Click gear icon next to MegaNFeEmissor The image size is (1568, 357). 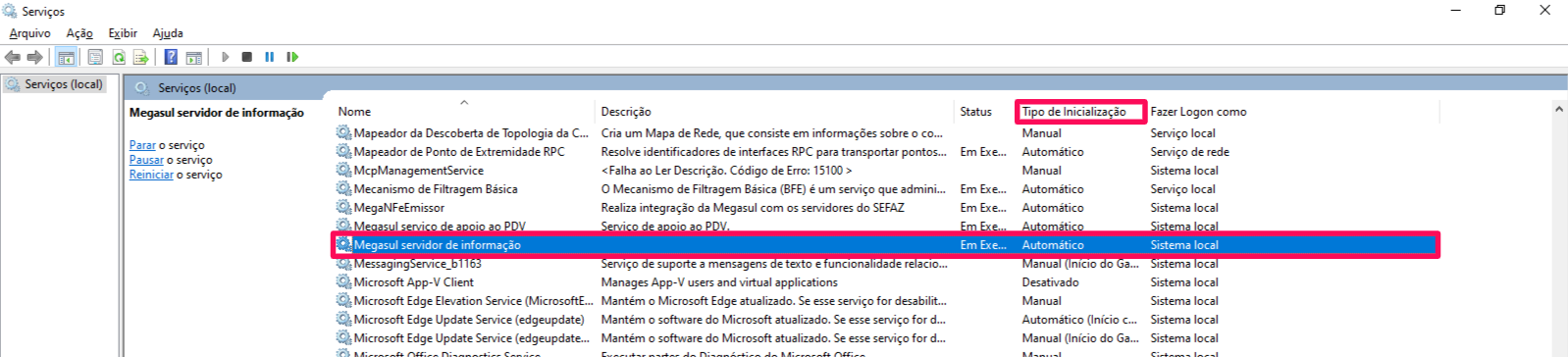click(343, 207)
